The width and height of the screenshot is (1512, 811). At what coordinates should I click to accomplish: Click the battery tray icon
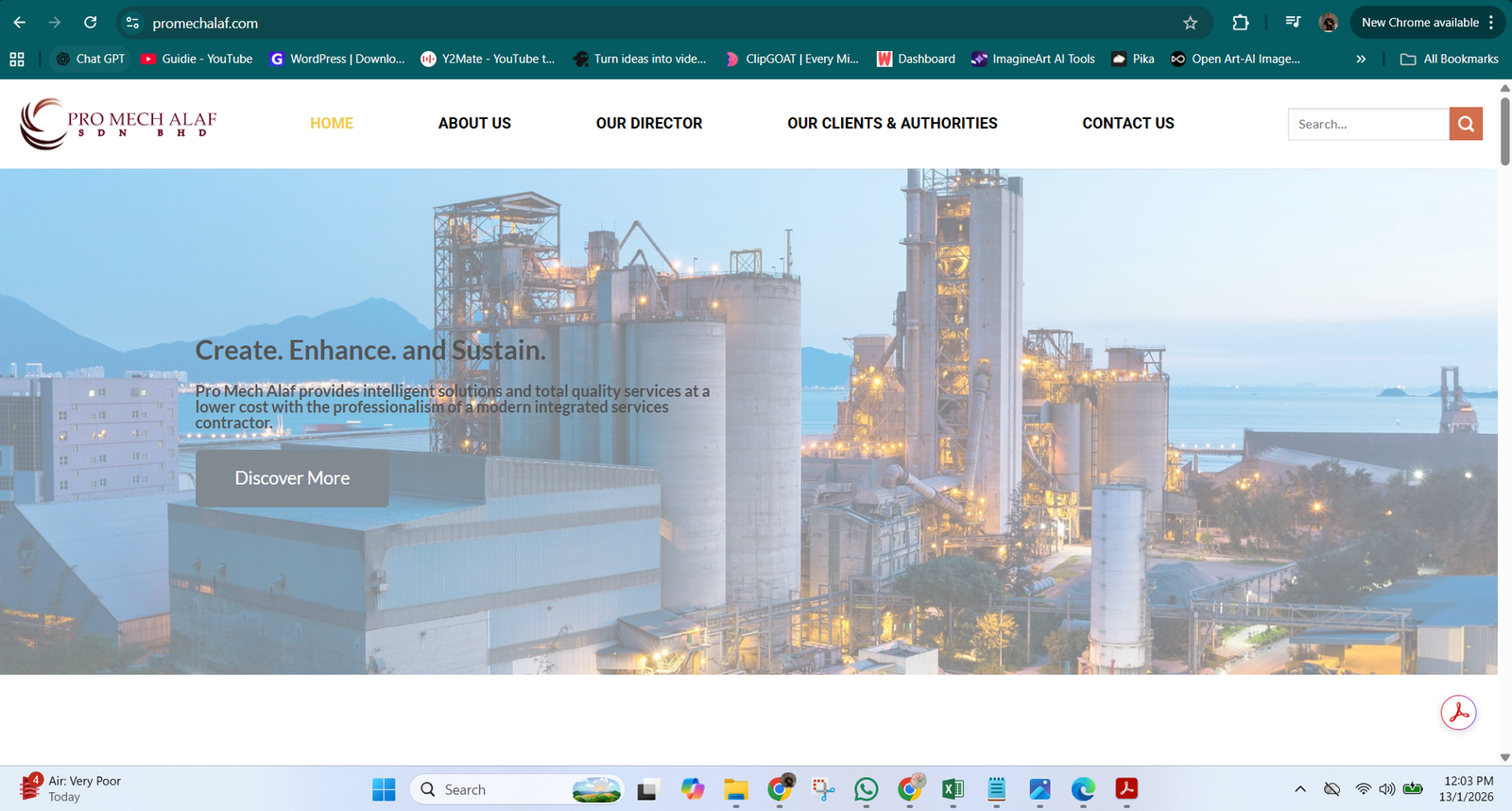pos(1414,789)
